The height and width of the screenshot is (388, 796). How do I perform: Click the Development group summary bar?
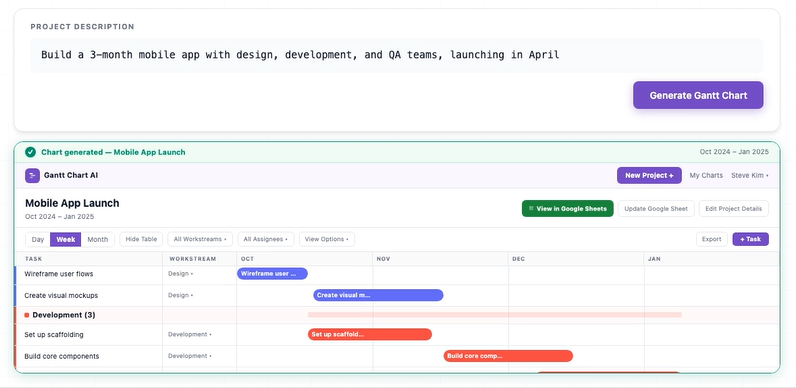pyautogui.click(x=494, y=315)
